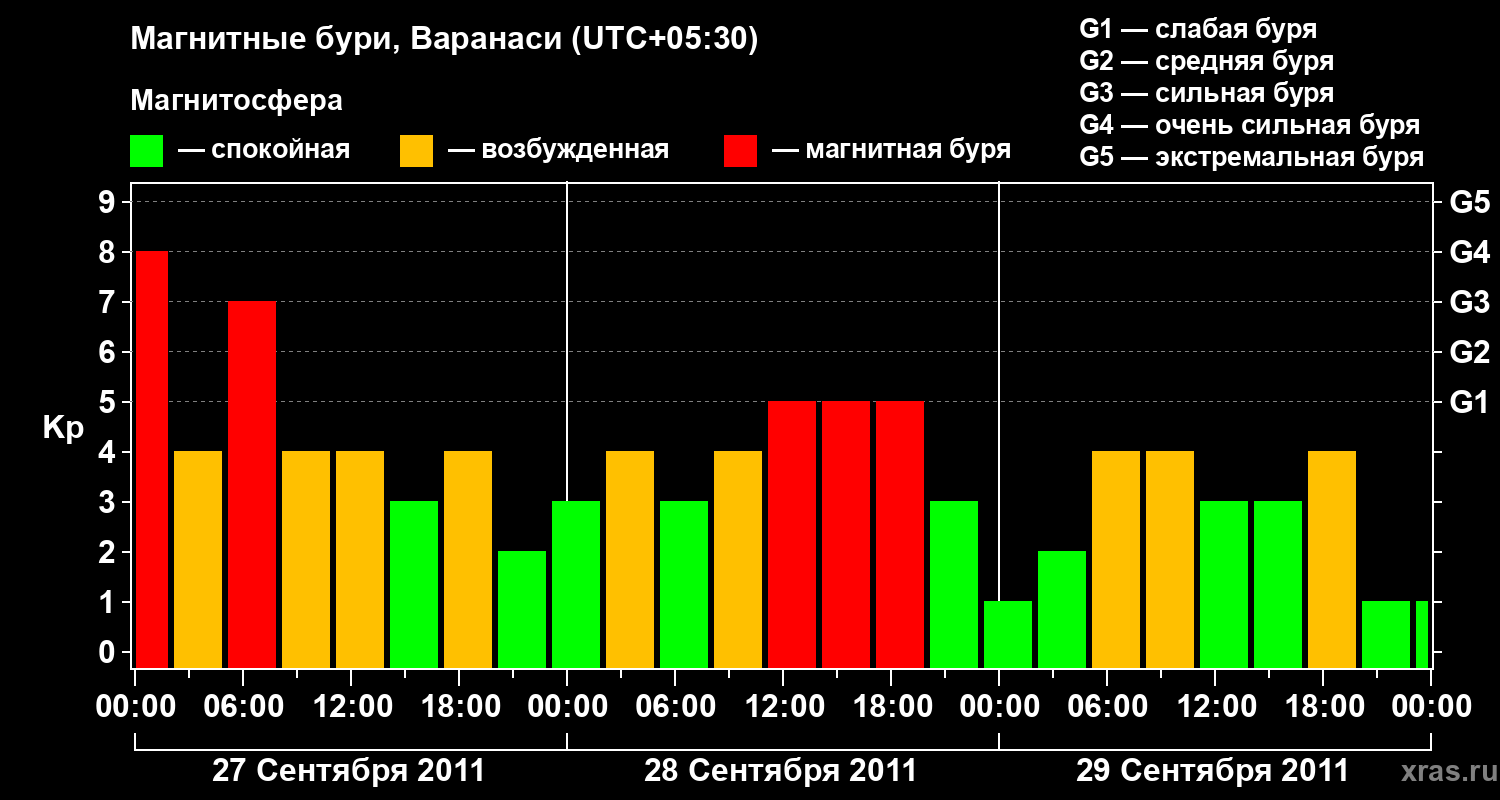Click the green Kp 3 bar after 12:00 on 27 September

pos(414,584)
